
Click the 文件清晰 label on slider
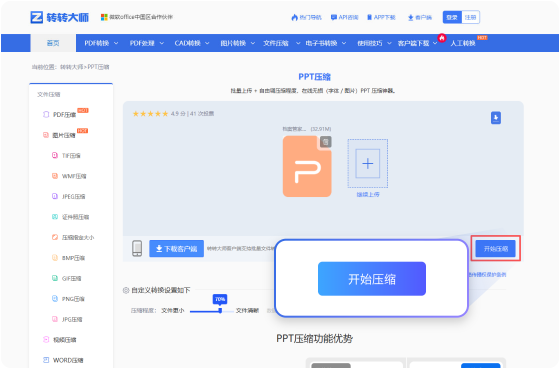point(247,310)
